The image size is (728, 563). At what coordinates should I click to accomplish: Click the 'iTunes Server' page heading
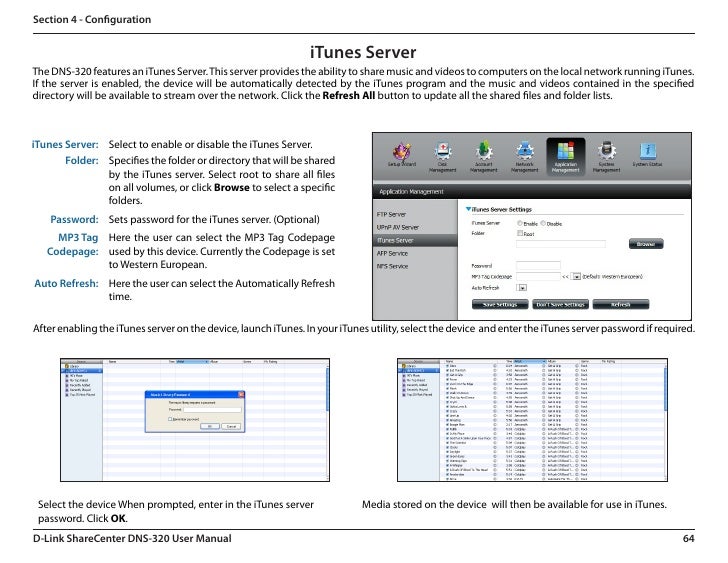point(363,52)
